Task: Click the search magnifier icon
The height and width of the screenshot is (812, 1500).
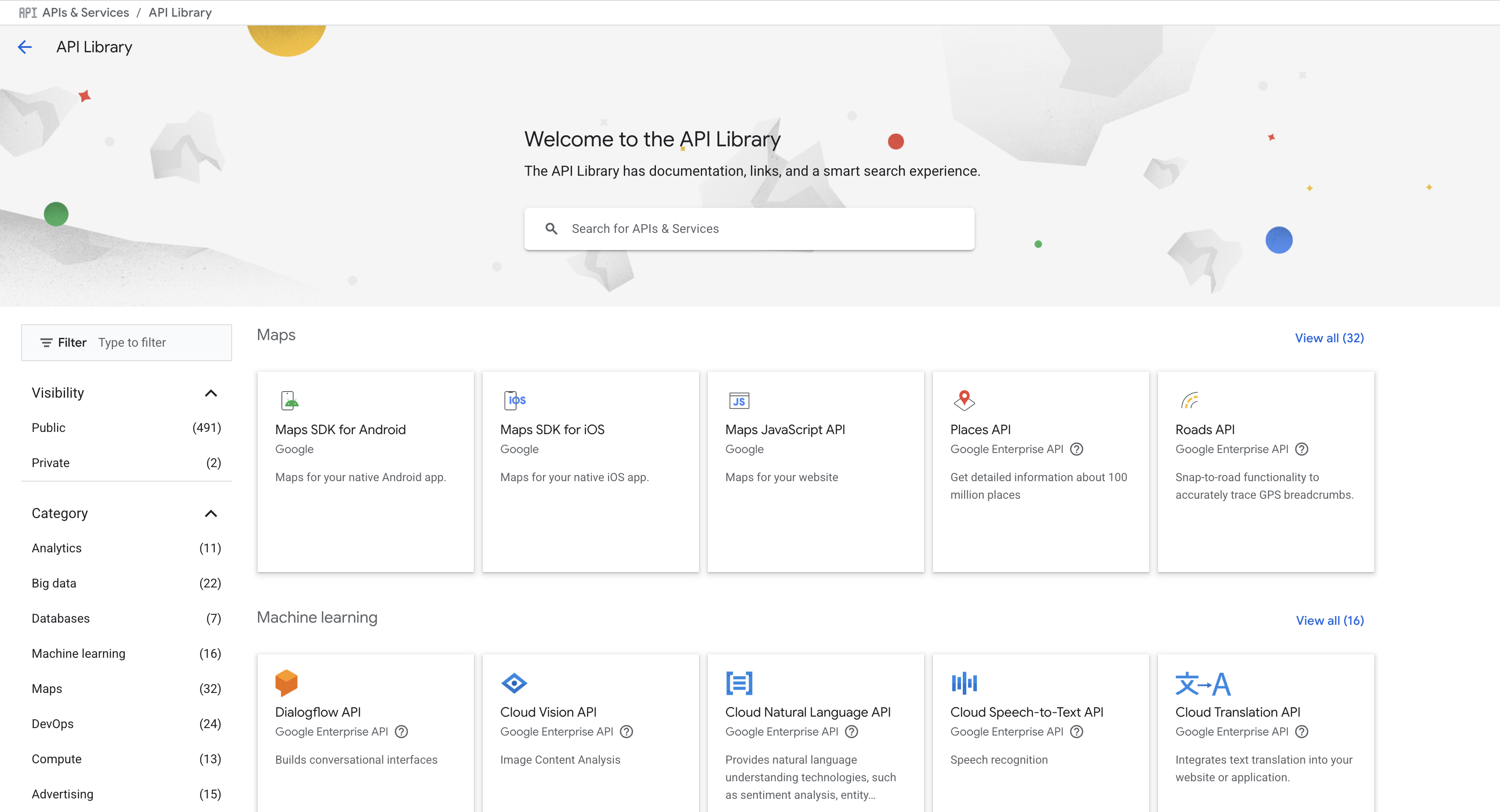Action: 551,229
